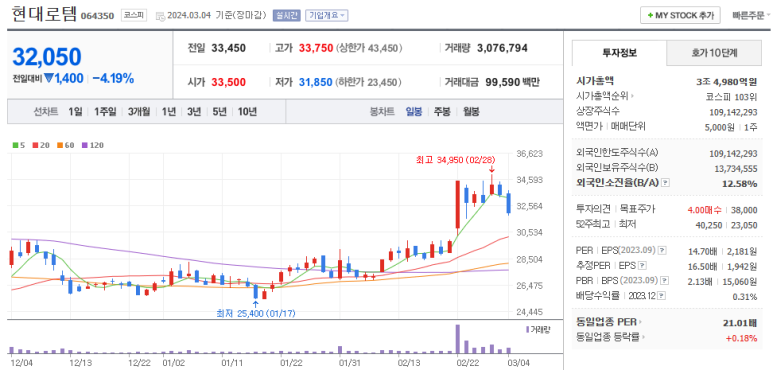Click the red arrow under 최고 34,950
Image resolution: width=773 pixels, height=370 pixels.
point(492,170)
